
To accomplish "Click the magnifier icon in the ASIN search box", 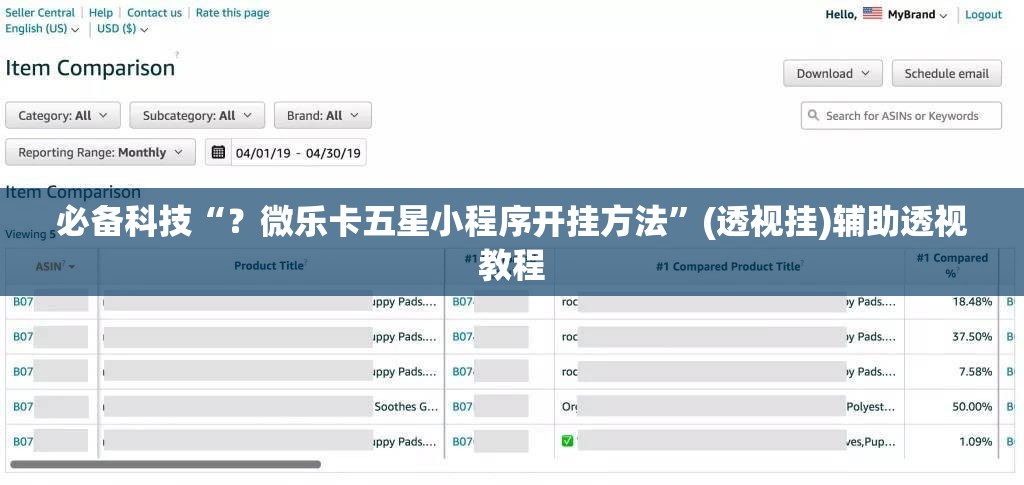I will pyautogui.click(x=813, y=116).
